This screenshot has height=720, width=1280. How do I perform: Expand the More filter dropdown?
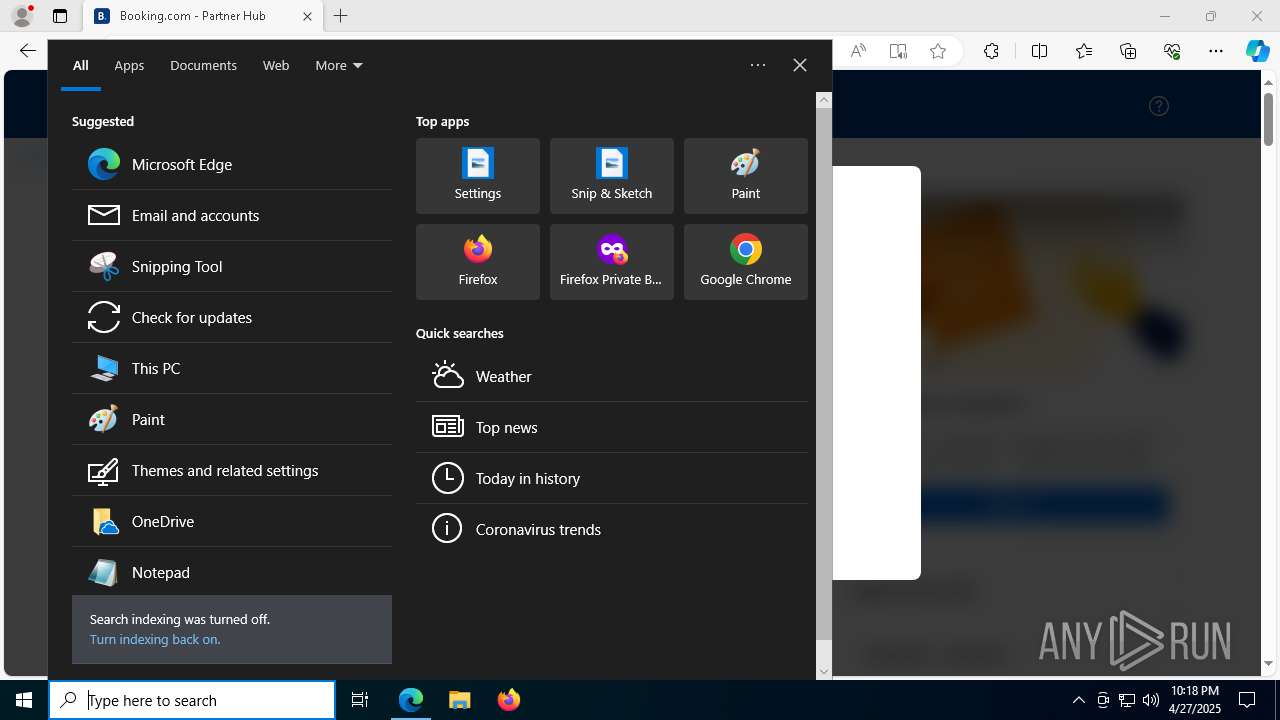pos(338,65)
